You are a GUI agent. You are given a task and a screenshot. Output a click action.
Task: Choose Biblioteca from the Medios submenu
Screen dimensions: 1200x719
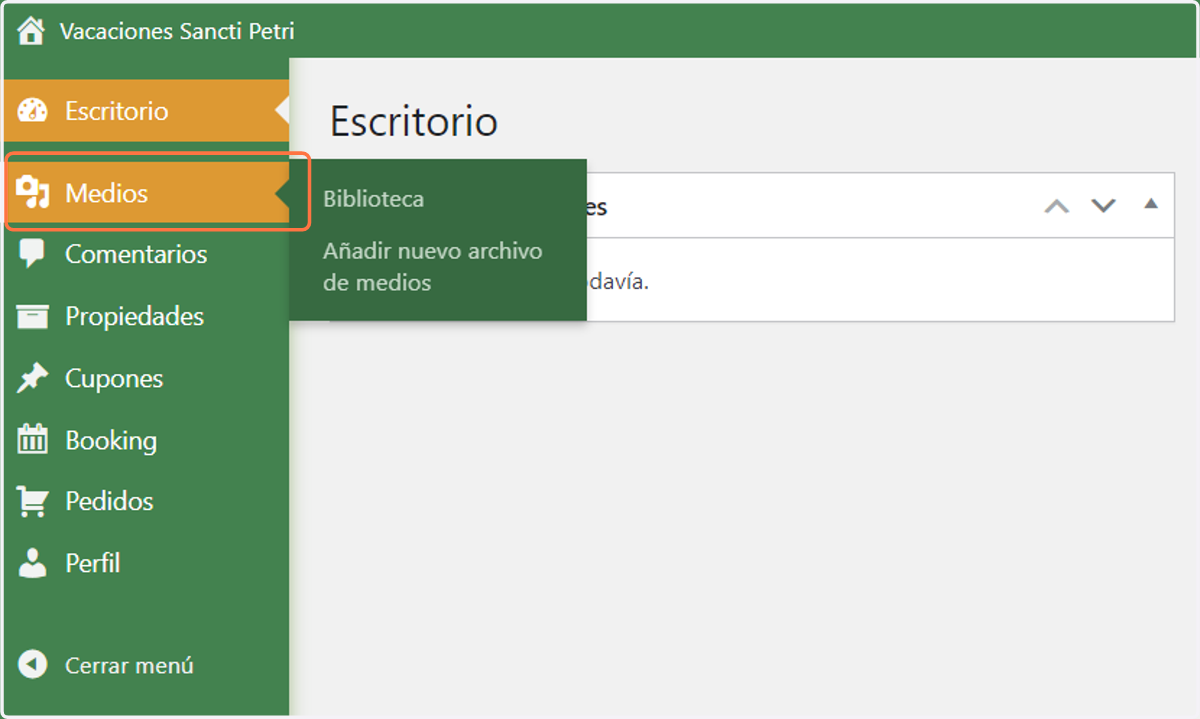(x=373, y=199)
